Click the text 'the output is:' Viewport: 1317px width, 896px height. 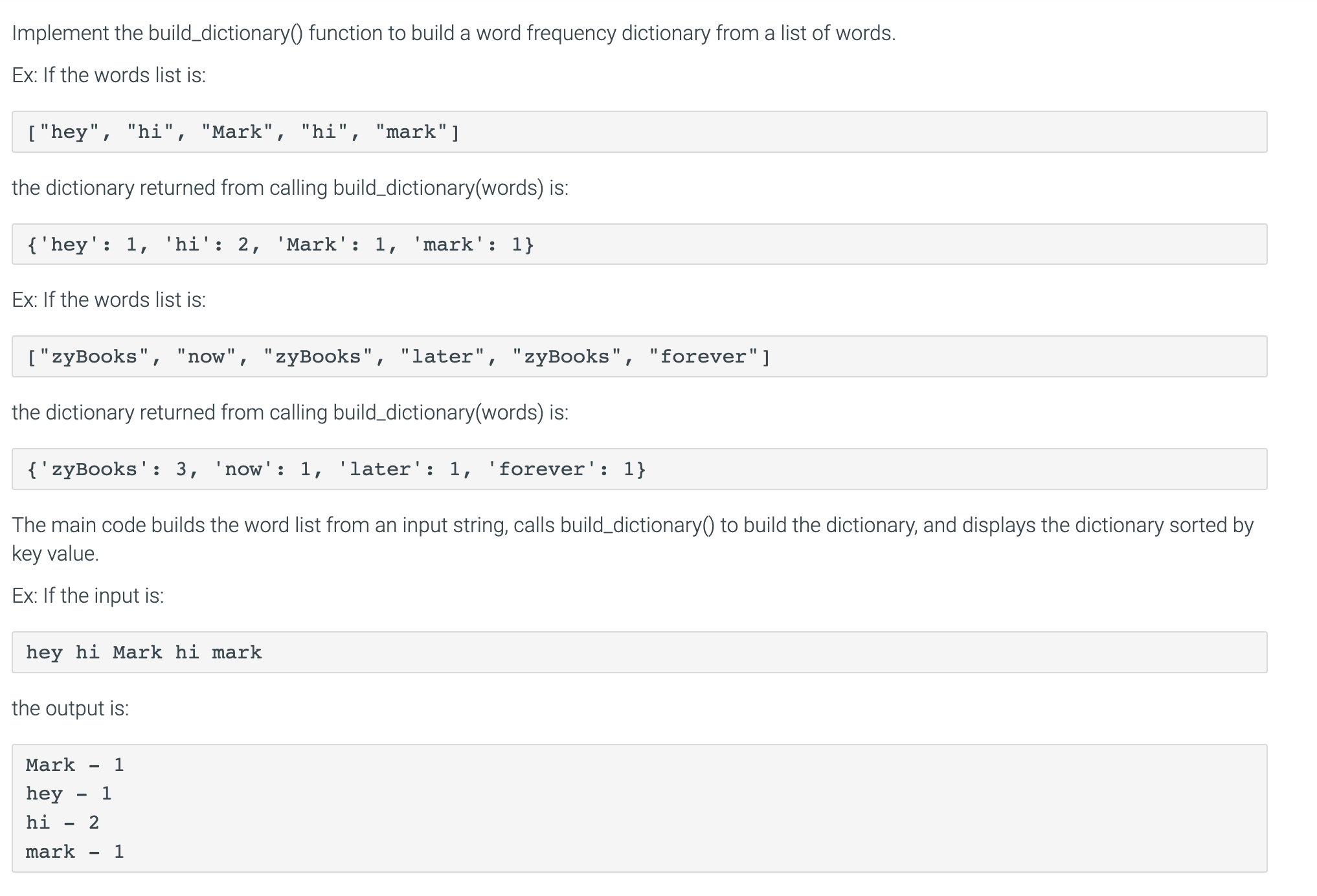[71, 708]
